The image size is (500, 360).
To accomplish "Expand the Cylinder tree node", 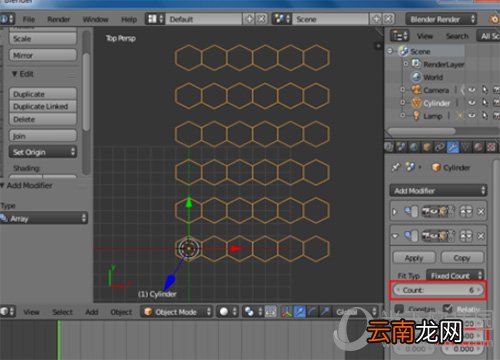I will click(403, 103).
